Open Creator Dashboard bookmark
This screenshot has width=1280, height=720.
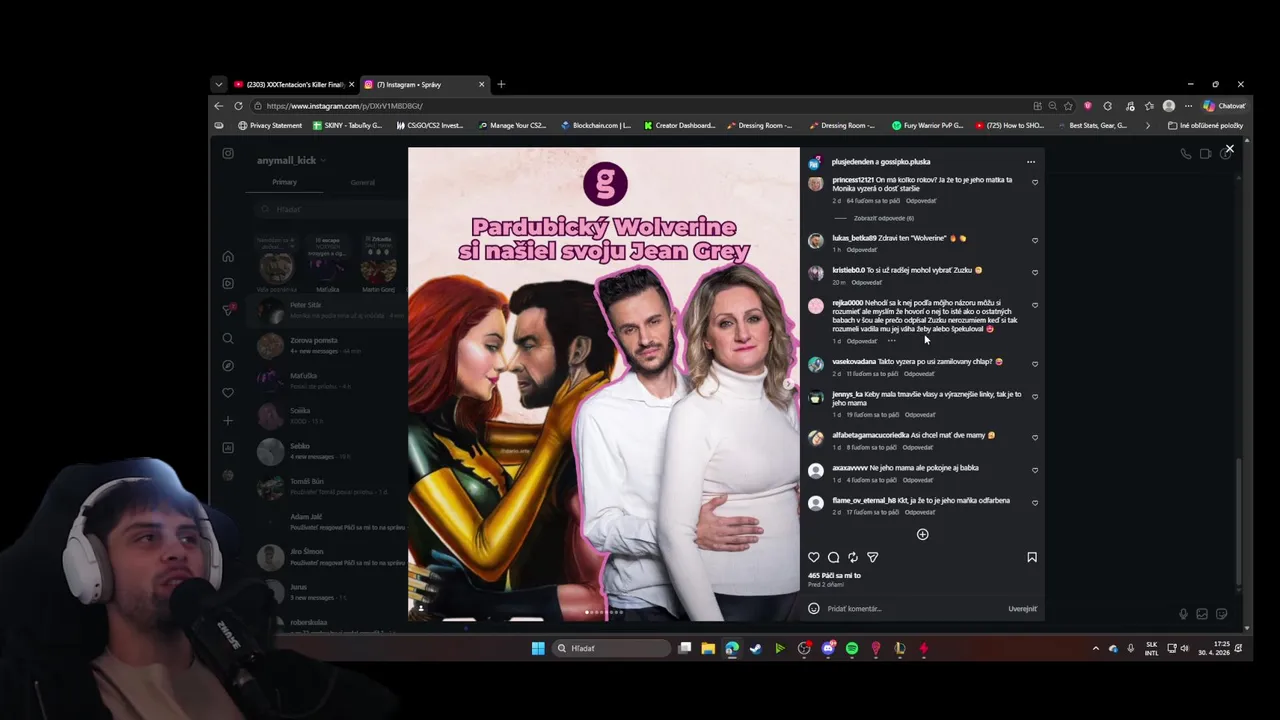click(679, 125)
